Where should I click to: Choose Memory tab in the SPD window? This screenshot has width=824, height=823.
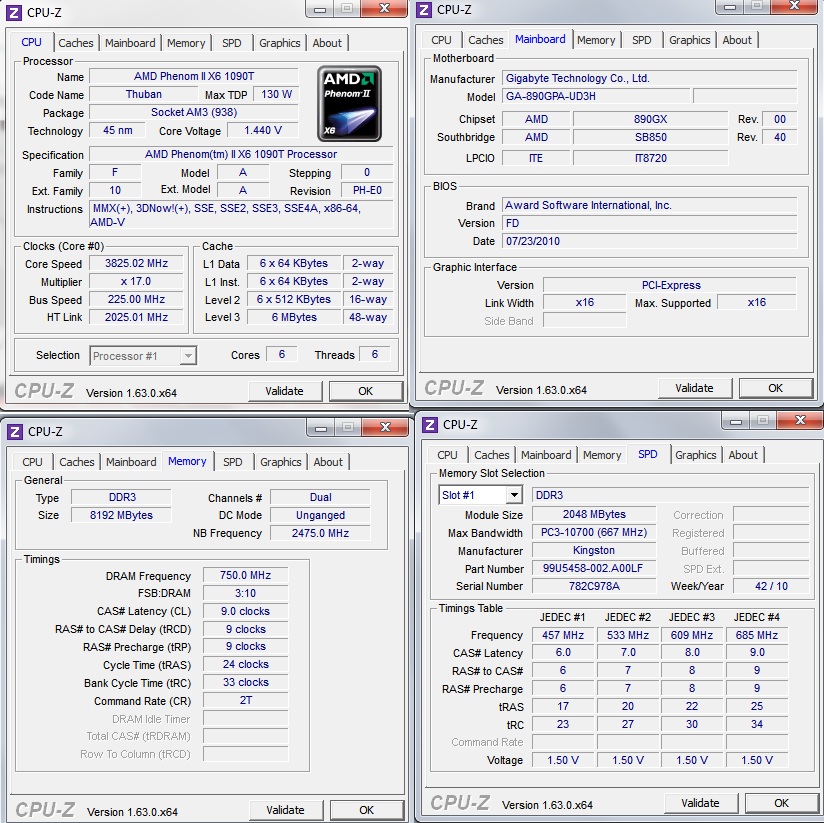(x=602, y=455)
